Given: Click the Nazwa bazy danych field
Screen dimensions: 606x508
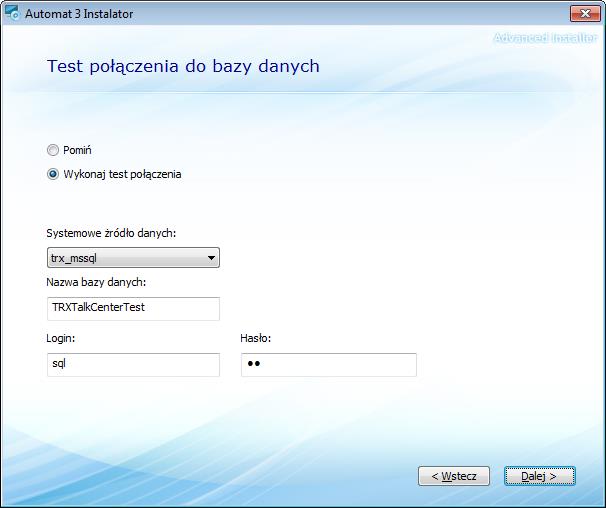Looking at the screenshot, I should (x=133, y=309).
